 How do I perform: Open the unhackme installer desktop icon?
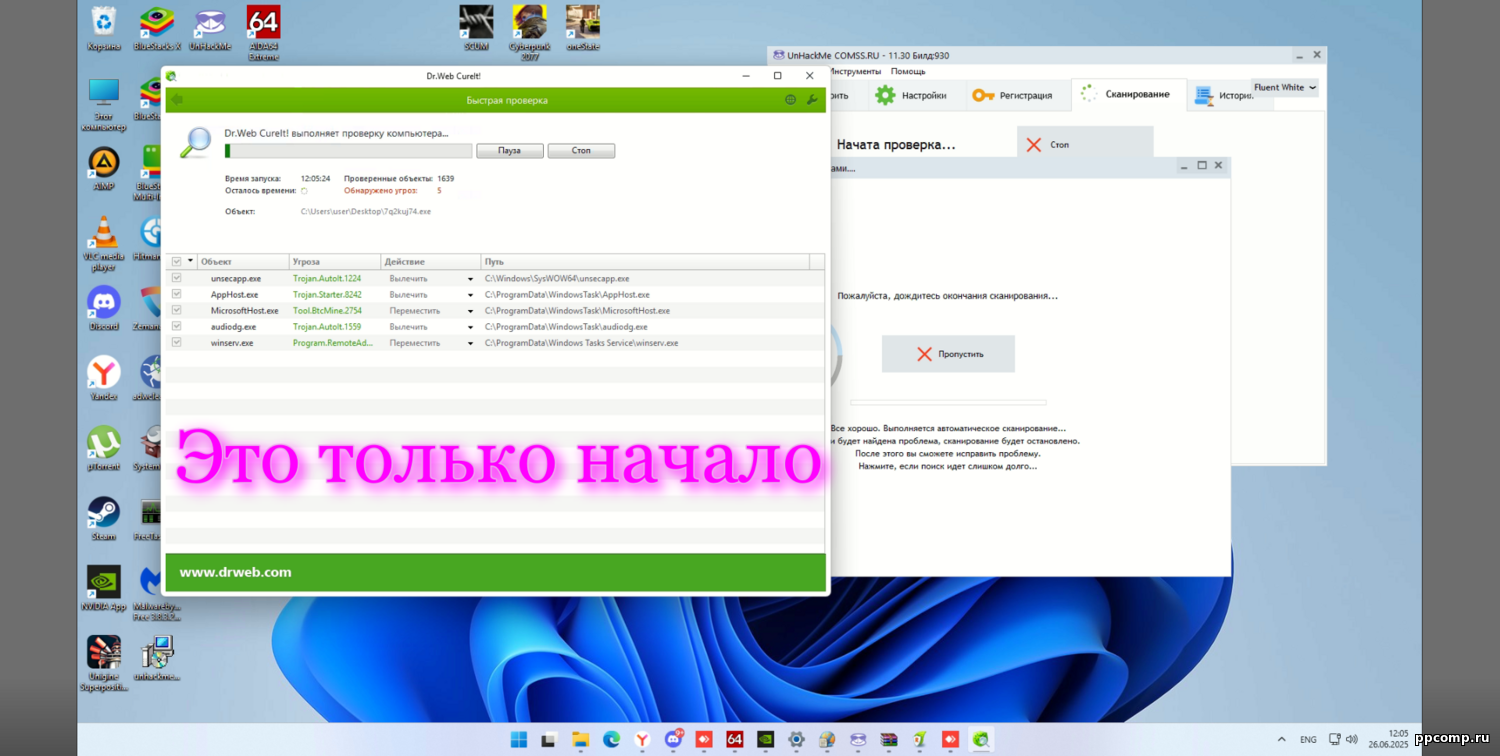click(156, 658)
